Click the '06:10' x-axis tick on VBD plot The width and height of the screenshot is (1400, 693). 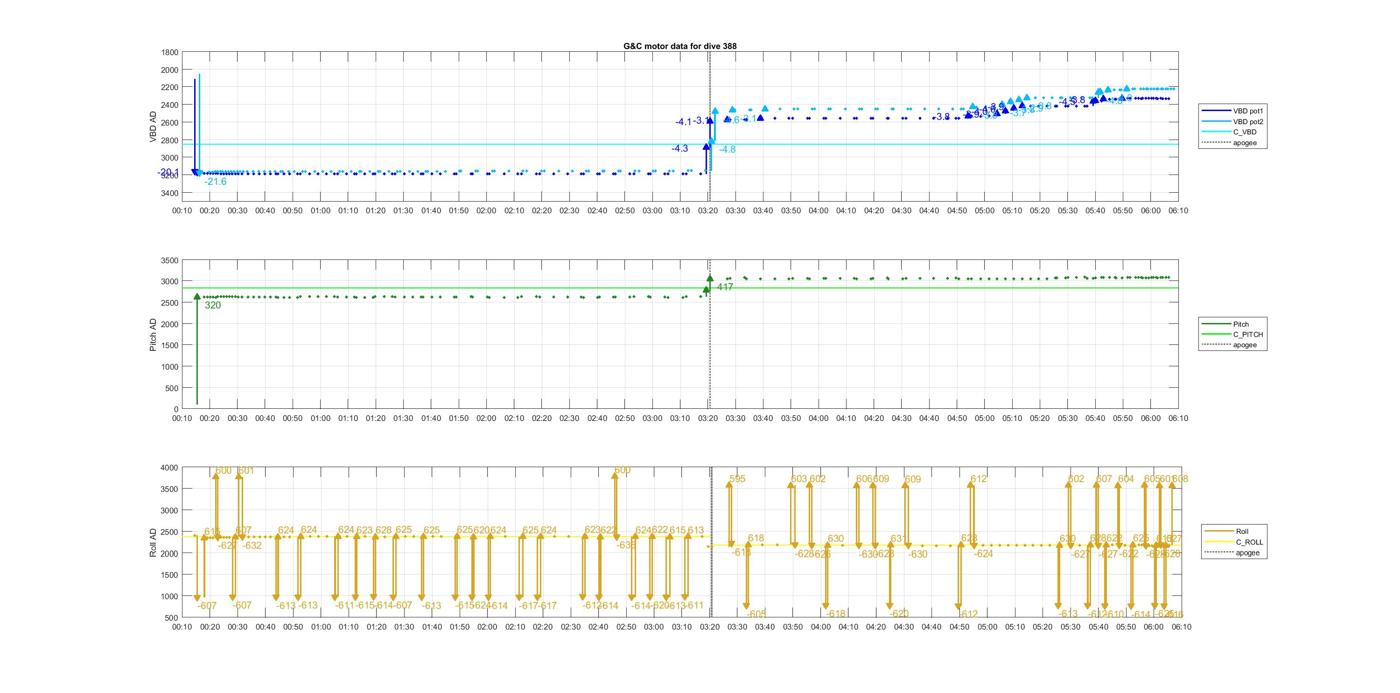tap(1178, 211)
